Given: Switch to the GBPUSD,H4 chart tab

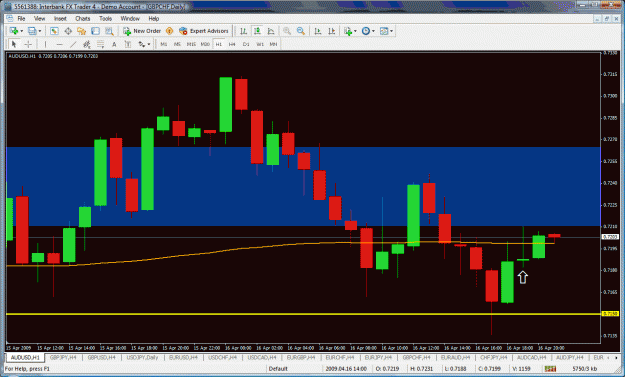Looking at the screenshot, I should [x=101, y=357].
